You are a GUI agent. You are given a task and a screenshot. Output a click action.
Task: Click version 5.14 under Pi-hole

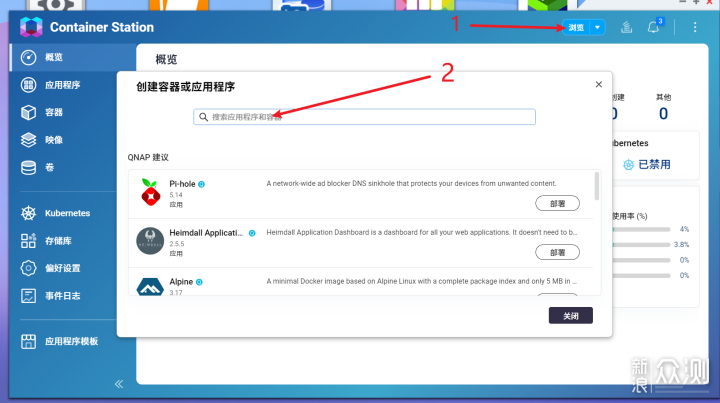tap(176, 195)
